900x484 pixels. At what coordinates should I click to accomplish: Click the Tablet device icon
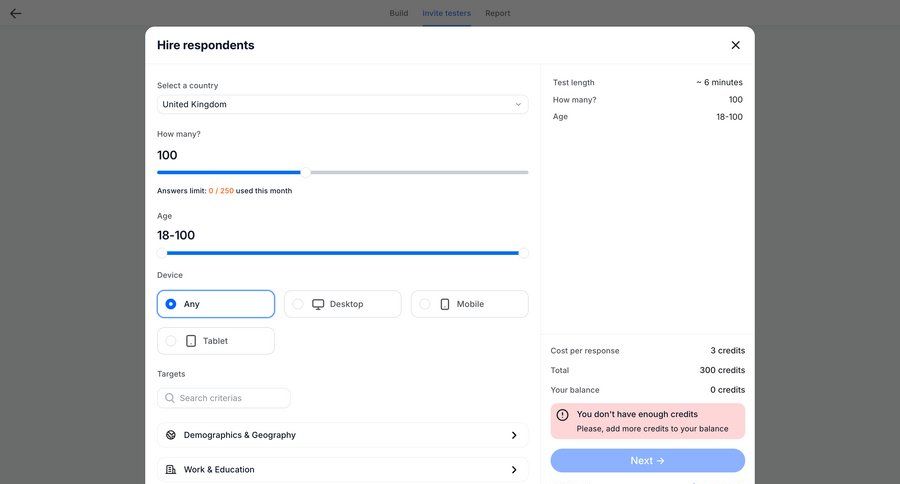[191, 340]
